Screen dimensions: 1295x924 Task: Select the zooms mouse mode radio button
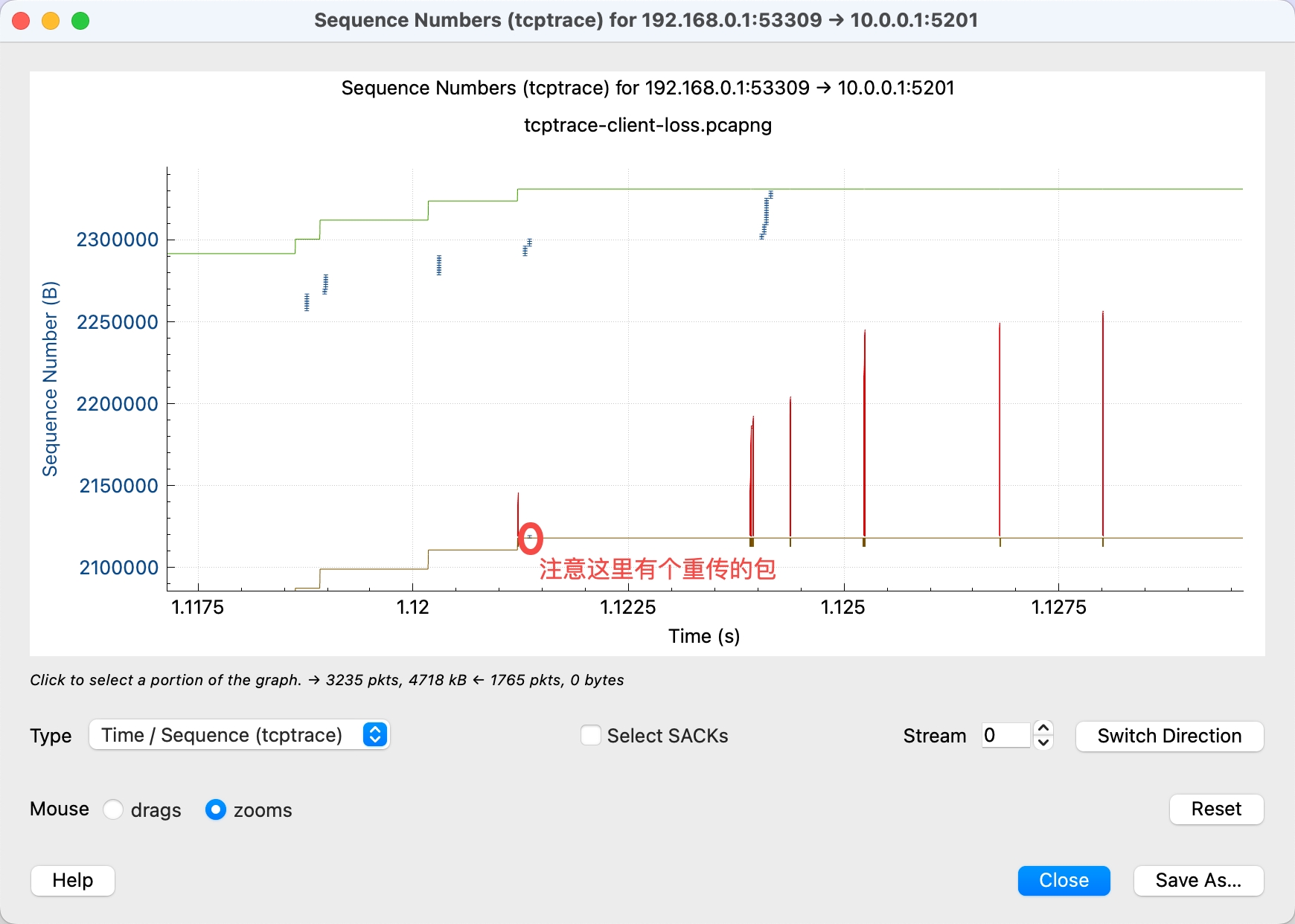tap(216, 809)
